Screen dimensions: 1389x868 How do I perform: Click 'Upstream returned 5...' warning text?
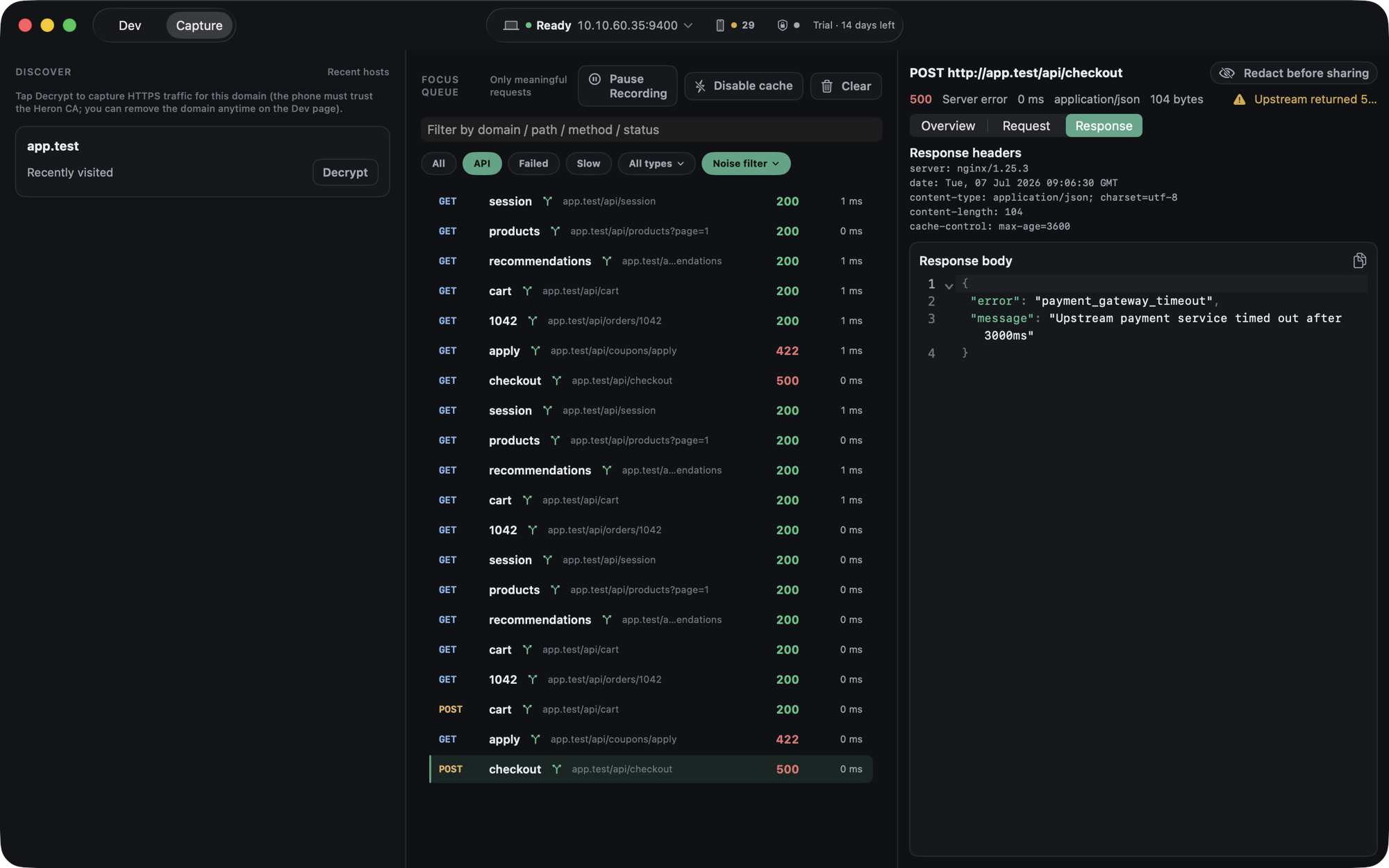[1315, 99]
